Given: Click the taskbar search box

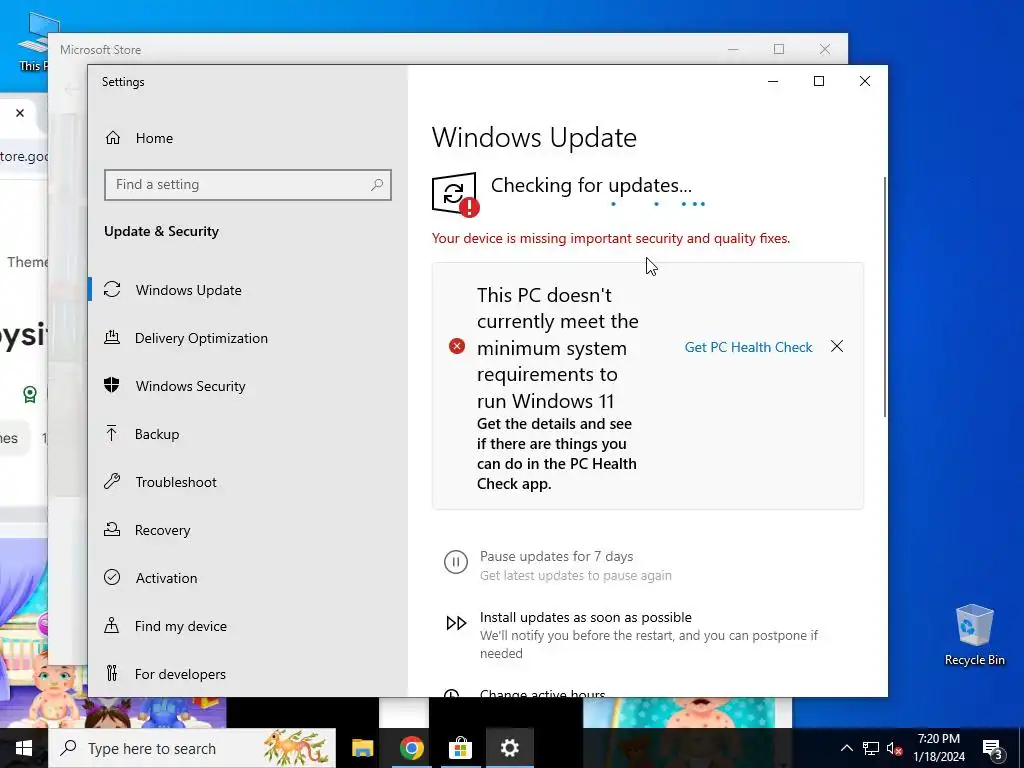Looking at the screenshot, I should tap(192, 748).
